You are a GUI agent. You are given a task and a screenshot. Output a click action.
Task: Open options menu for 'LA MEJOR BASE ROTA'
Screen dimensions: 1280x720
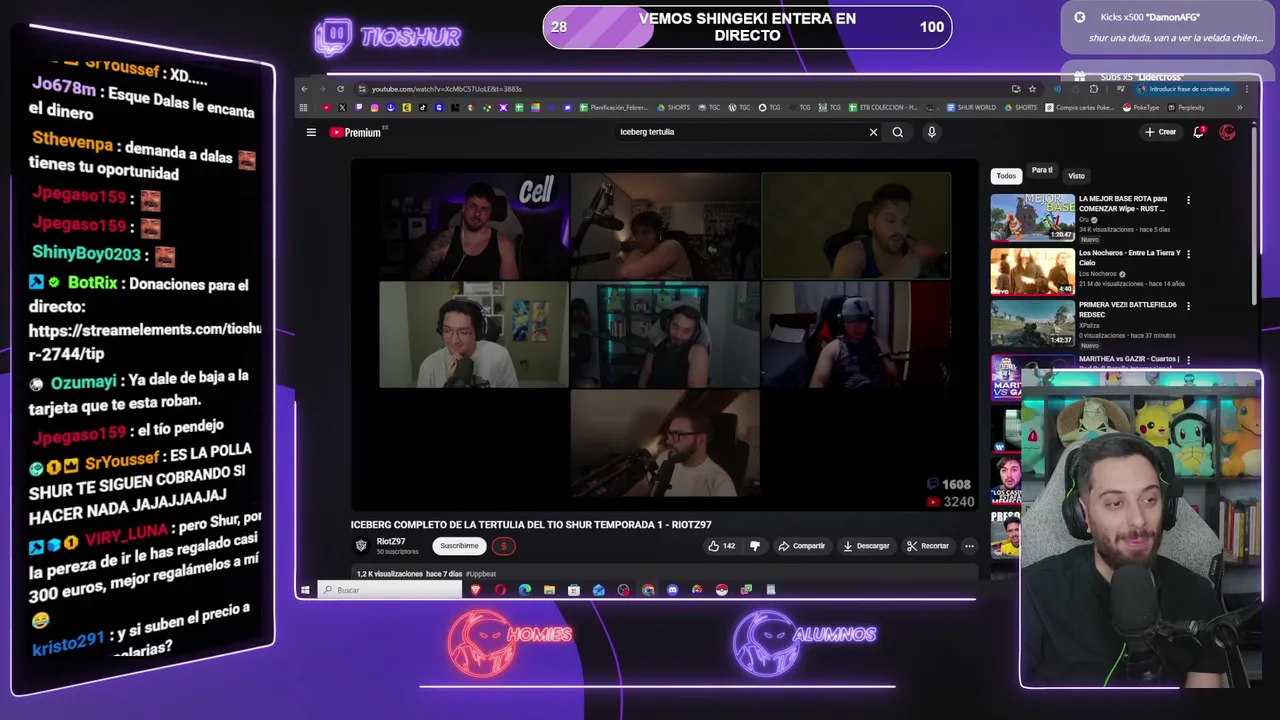pos(1188,200)
